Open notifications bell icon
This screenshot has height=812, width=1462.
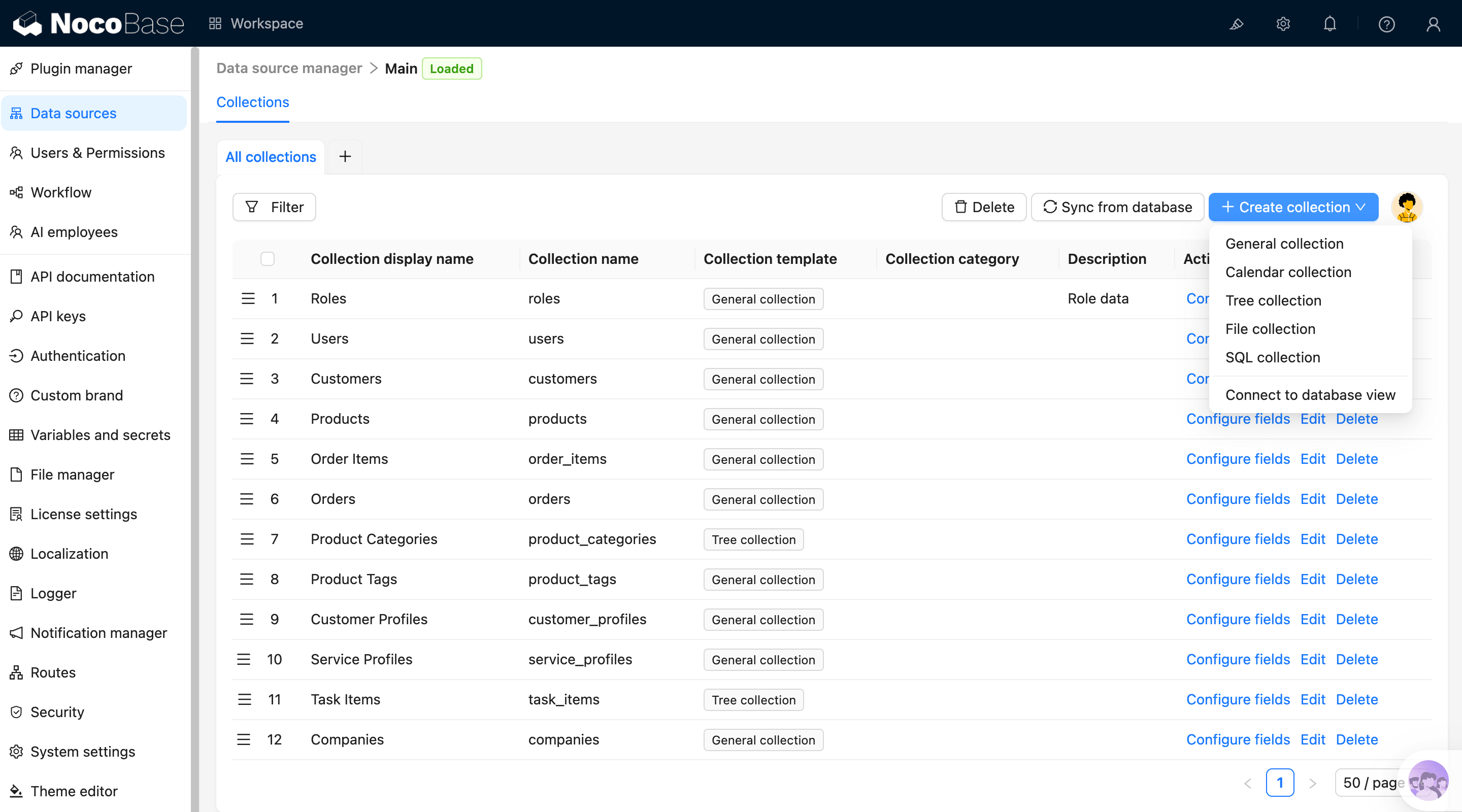tap(1330, 24)
